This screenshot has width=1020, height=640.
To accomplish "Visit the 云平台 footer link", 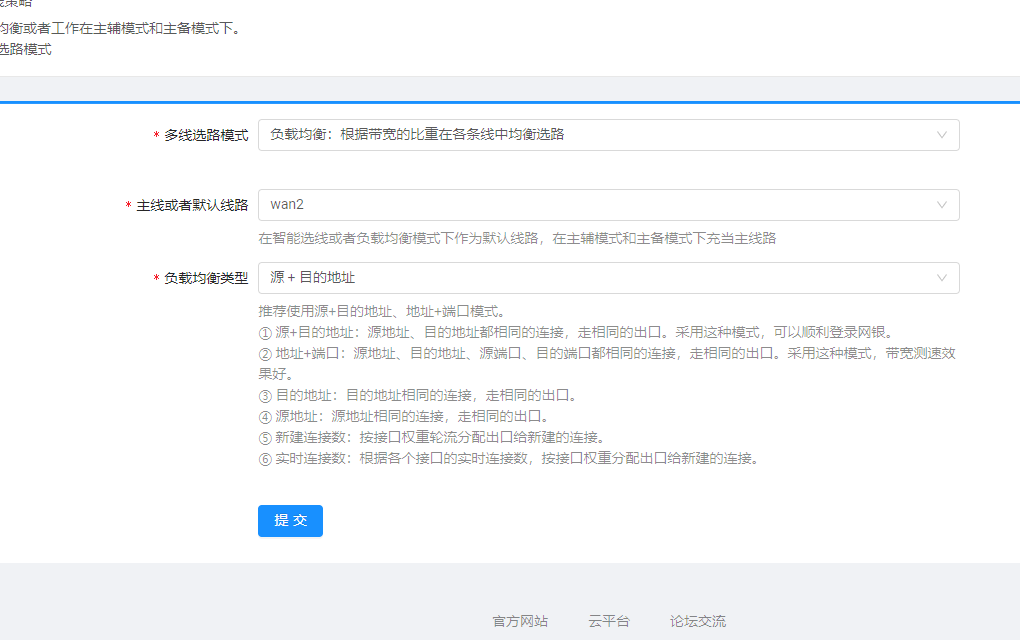I will (x=609, y=621).
